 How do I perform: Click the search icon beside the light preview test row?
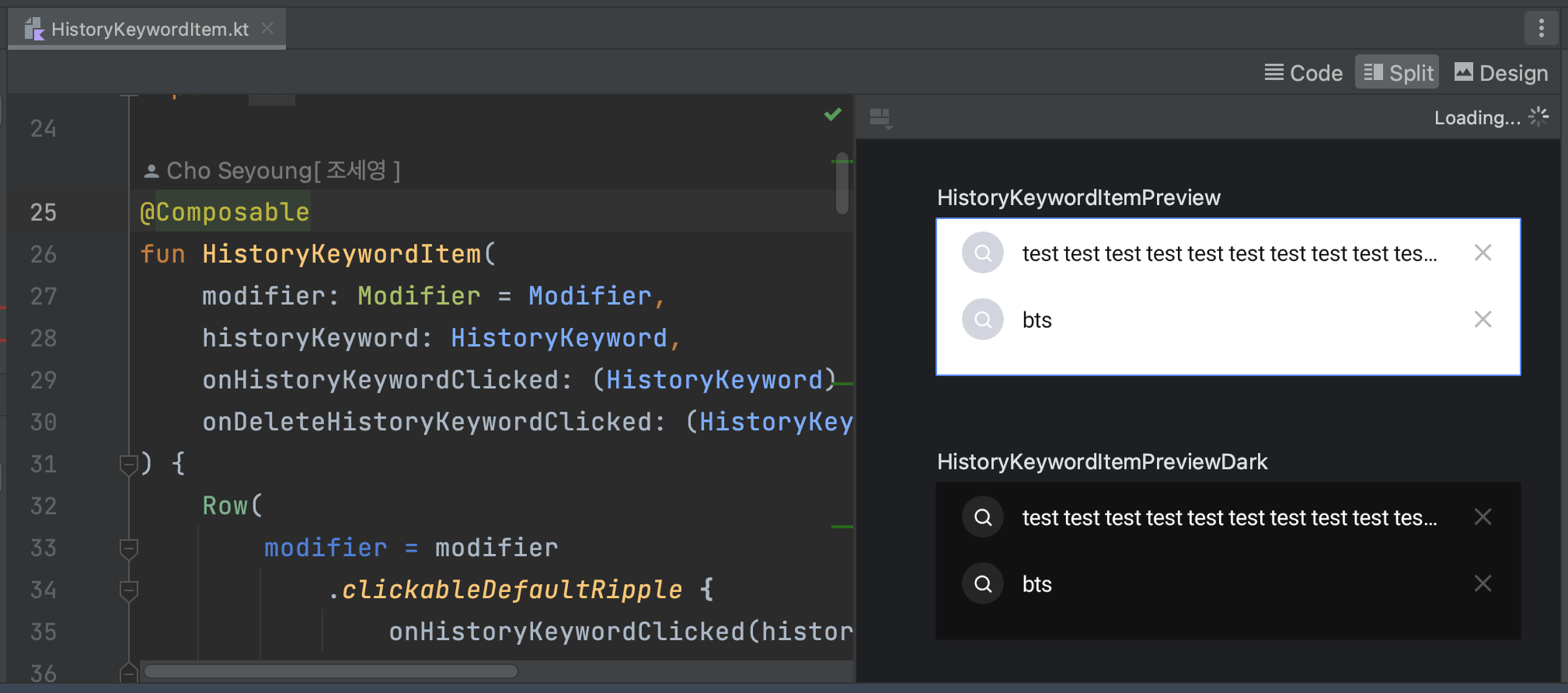[x=983, y=253]
